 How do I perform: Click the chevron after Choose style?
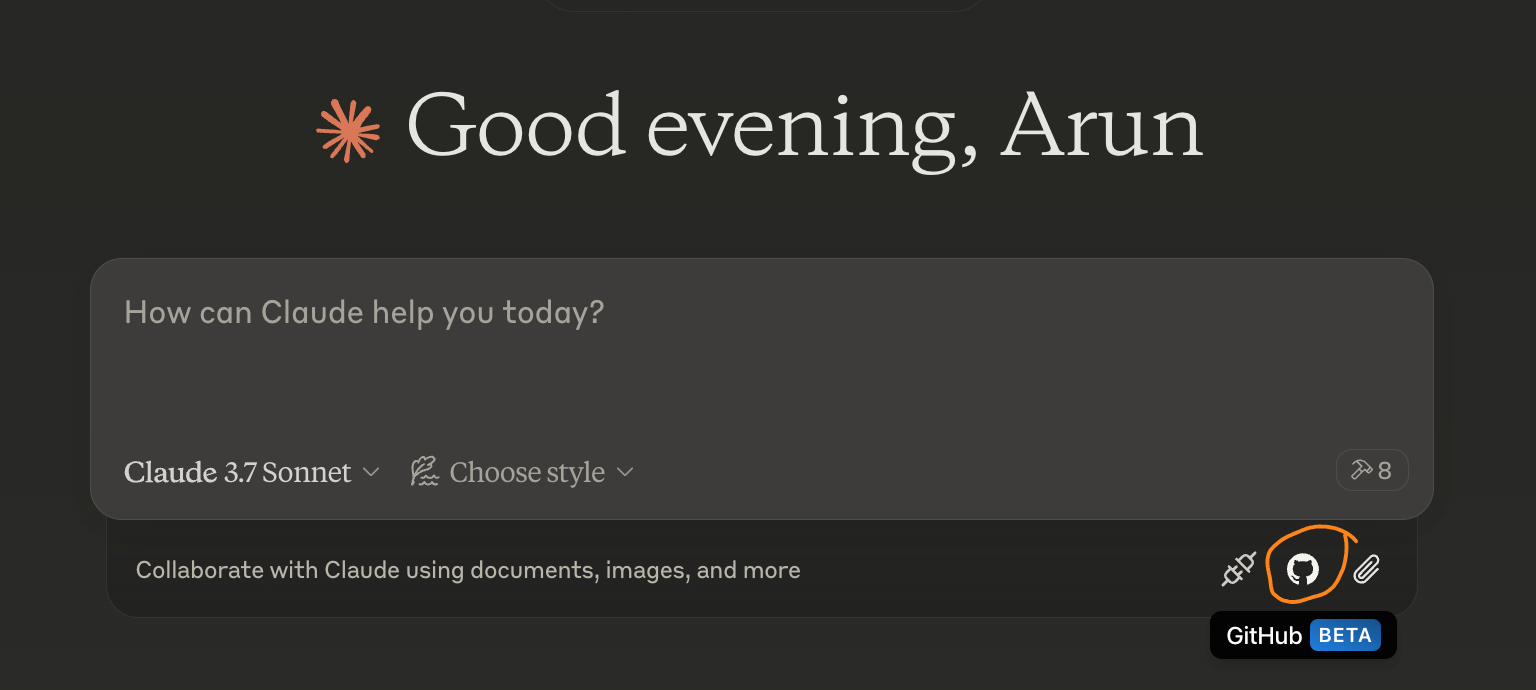coord(625,472)
